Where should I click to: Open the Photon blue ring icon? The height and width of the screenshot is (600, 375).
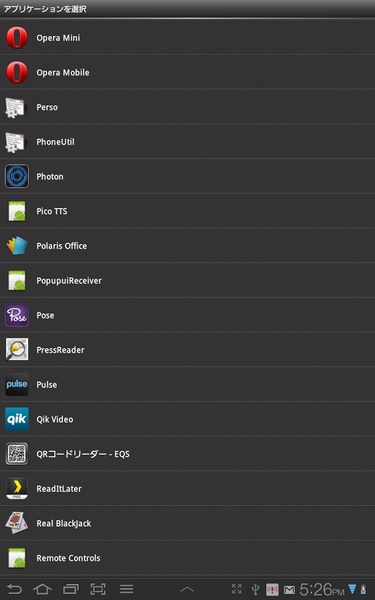click(17, 176)
